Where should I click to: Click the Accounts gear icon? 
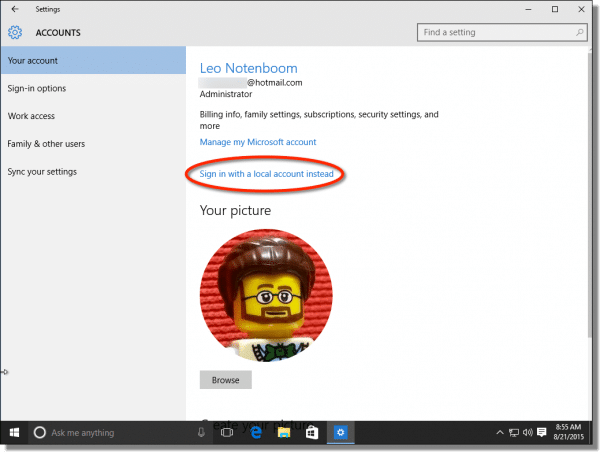(x=15, y=33)
